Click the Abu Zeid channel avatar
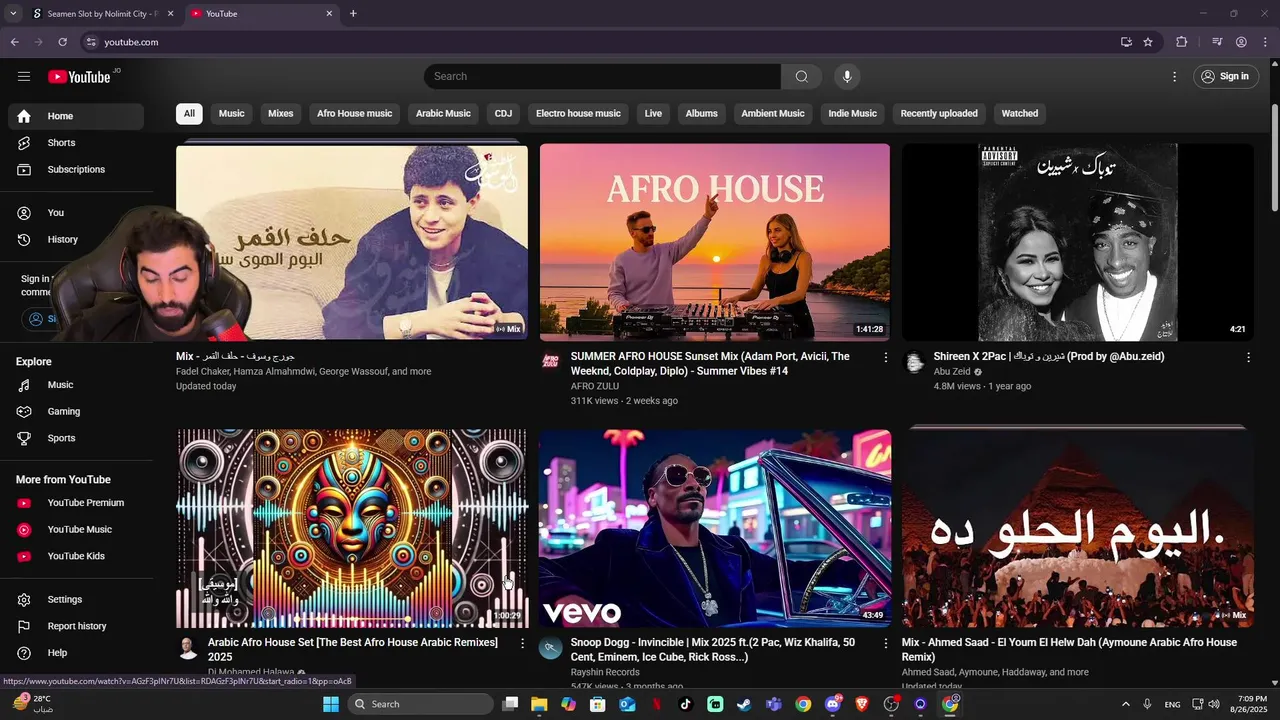Viewport: 1280px width, 720px height. pos(914,361)
